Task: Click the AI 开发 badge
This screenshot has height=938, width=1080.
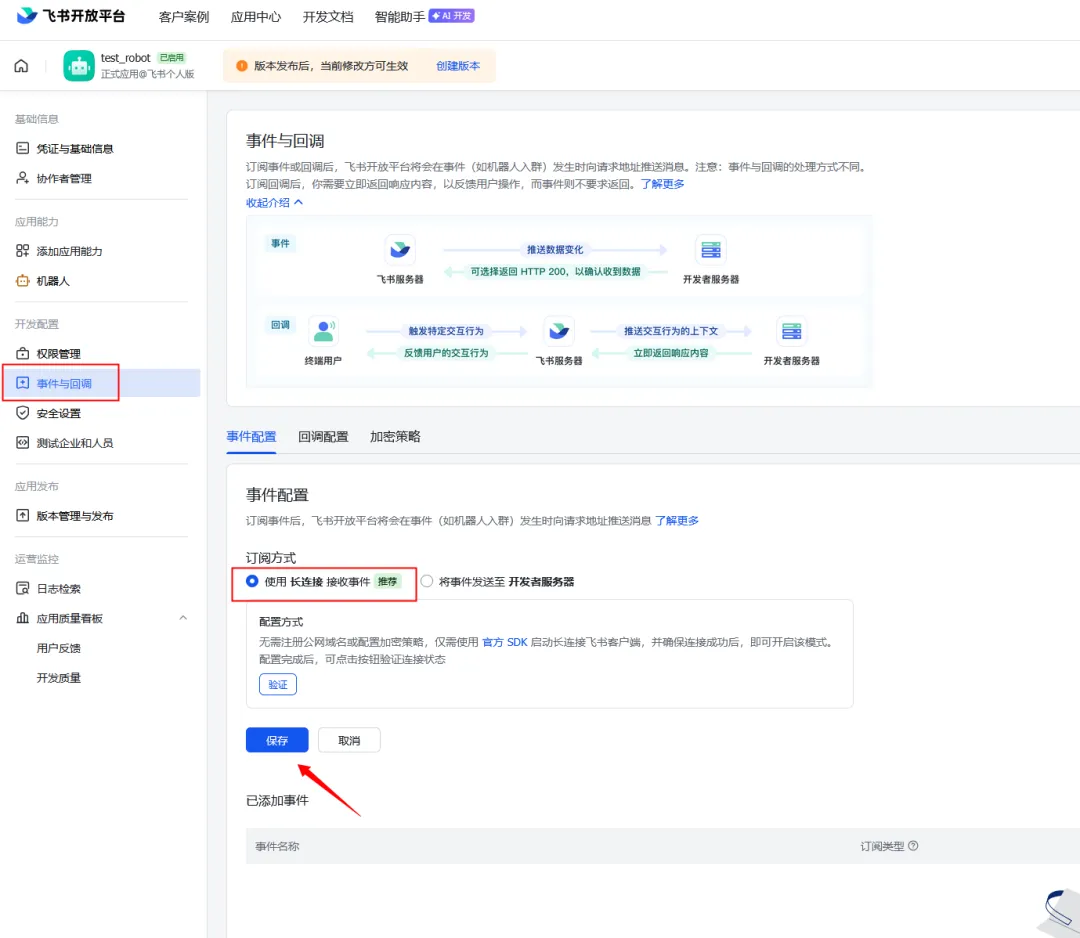Action: click(452, 16)
